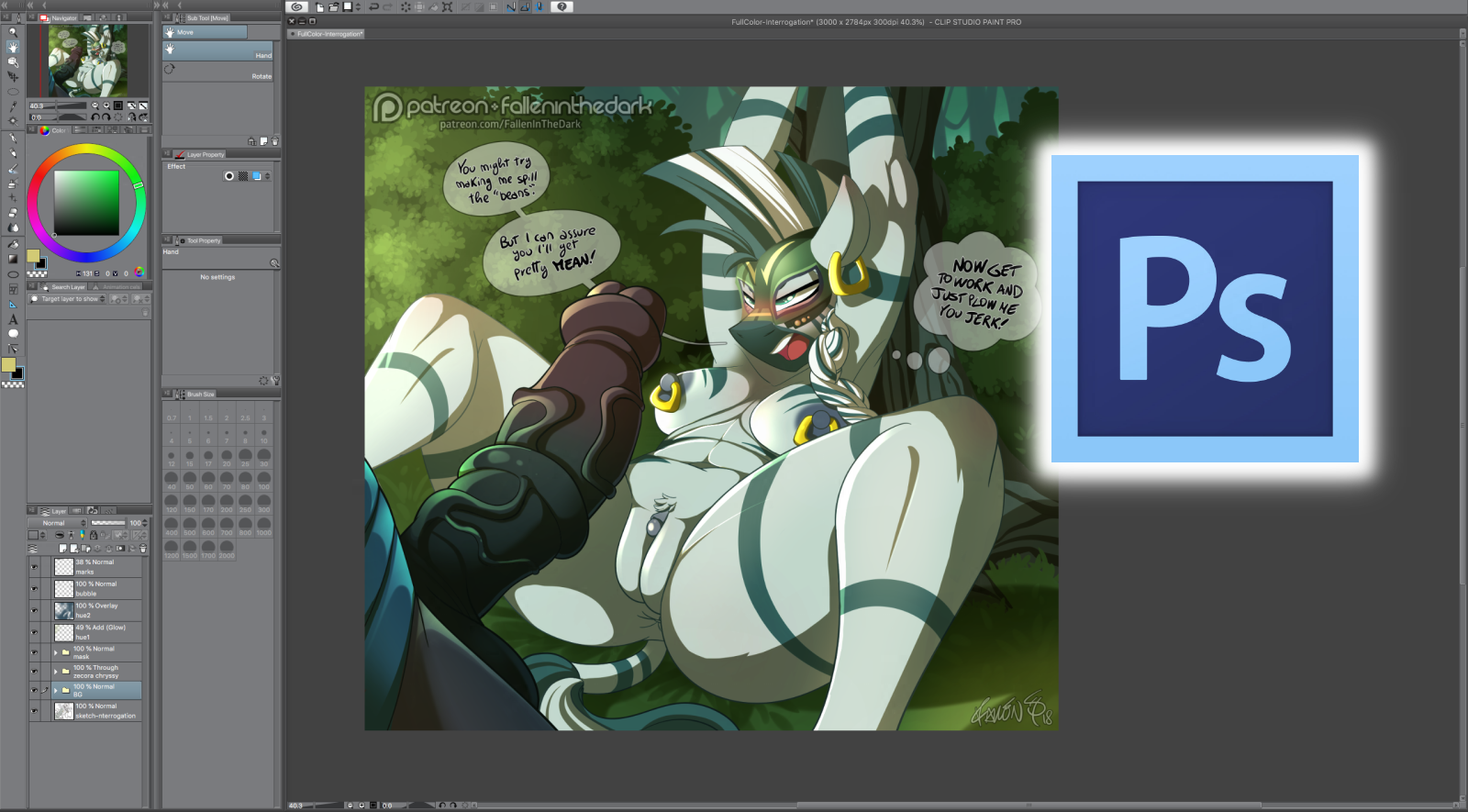The width and height of the screenshot is (1468, 812).
Task: Undo the last action
Action: (x=373, y=6)
